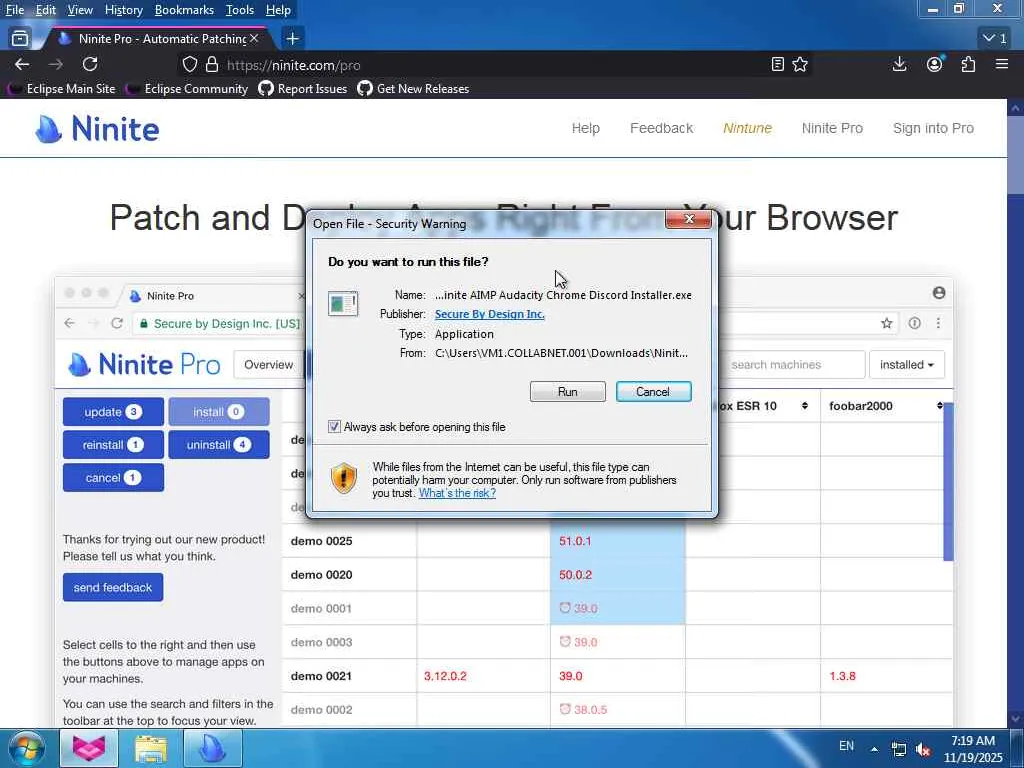Screen dimensions: 1024x768
Task: Open the Bookmarks menu
Action: 184,10
